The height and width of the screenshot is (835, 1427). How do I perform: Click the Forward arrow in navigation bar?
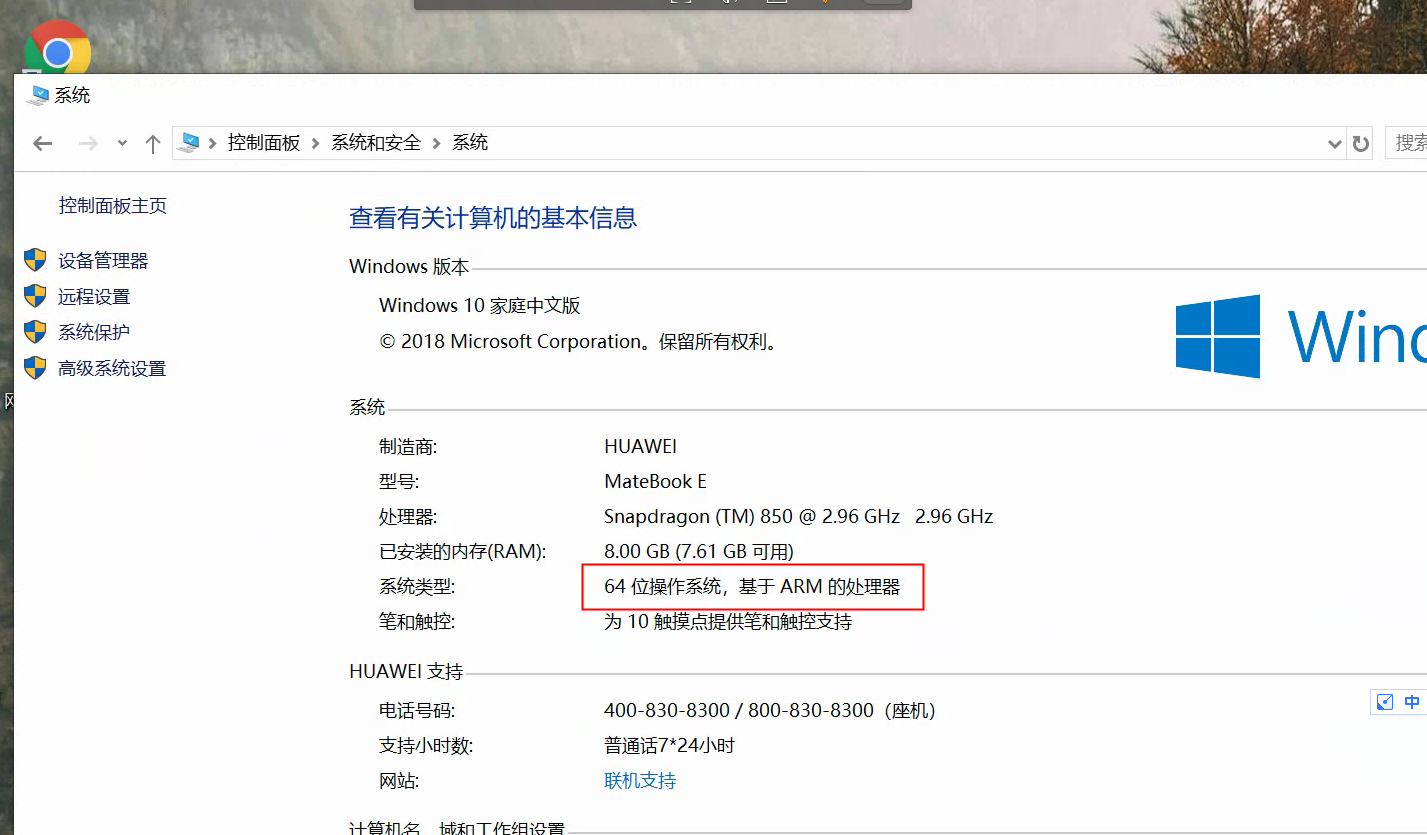(89, 143)
